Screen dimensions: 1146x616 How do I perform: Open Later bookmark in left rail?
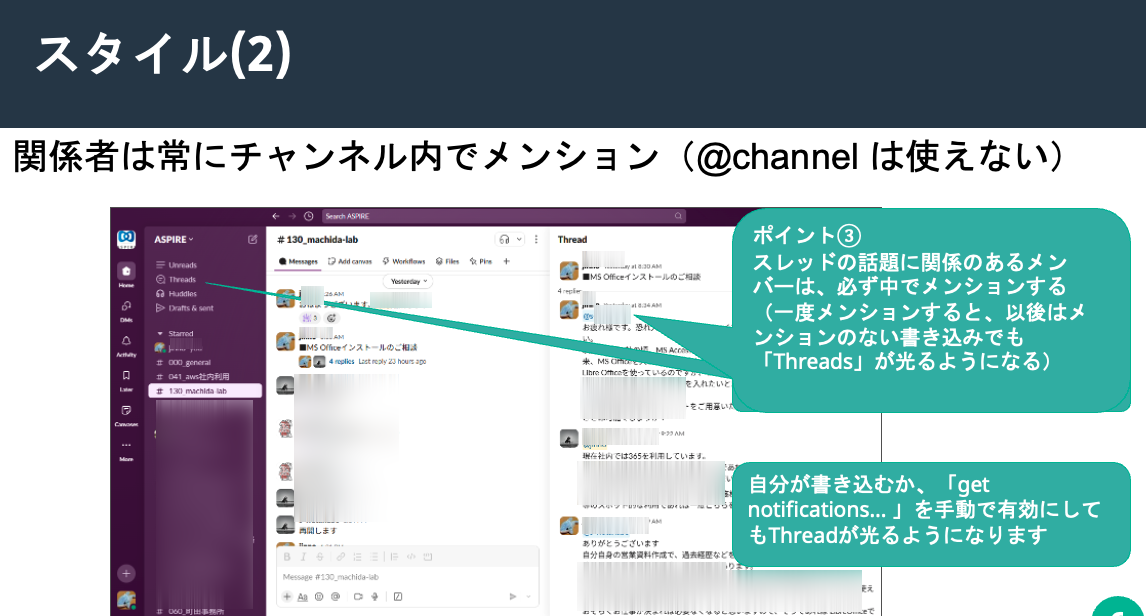click(126, 379)
